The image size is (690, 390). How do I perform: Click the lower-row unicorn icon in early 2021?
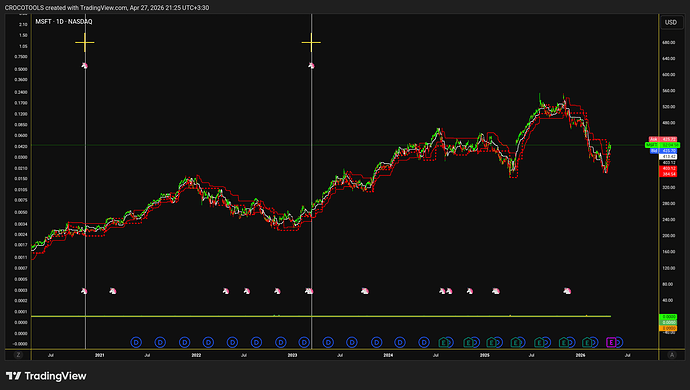113,291
